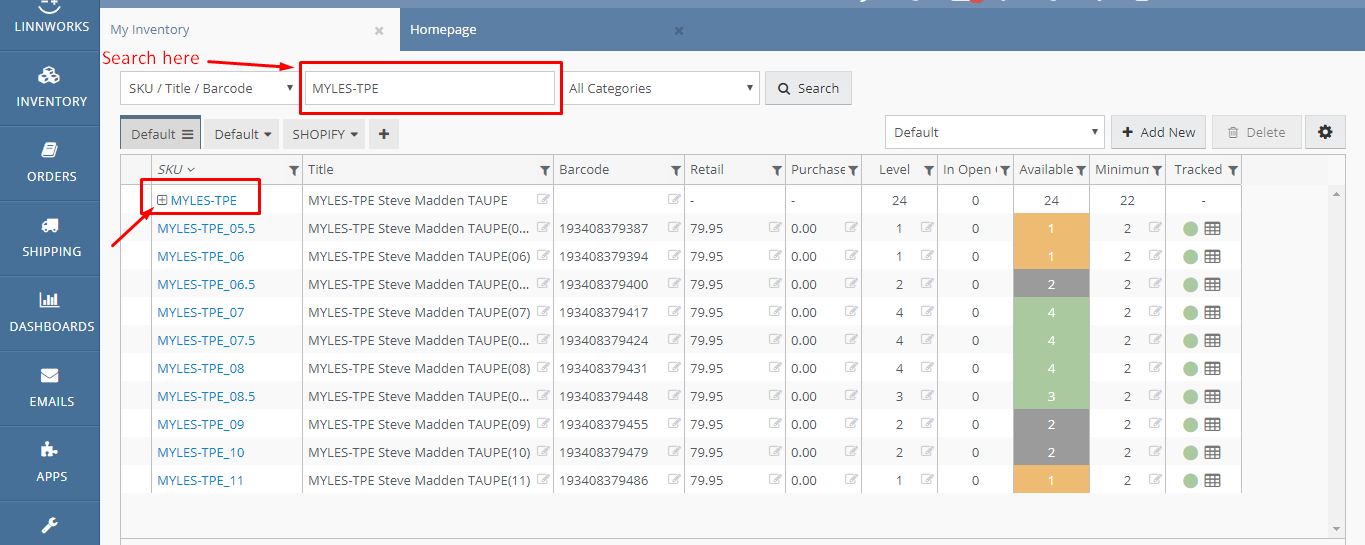Open the MYLES-TPE_11 SKU link
Viewport: 1365px width, 545px height.
coord(200,480)
